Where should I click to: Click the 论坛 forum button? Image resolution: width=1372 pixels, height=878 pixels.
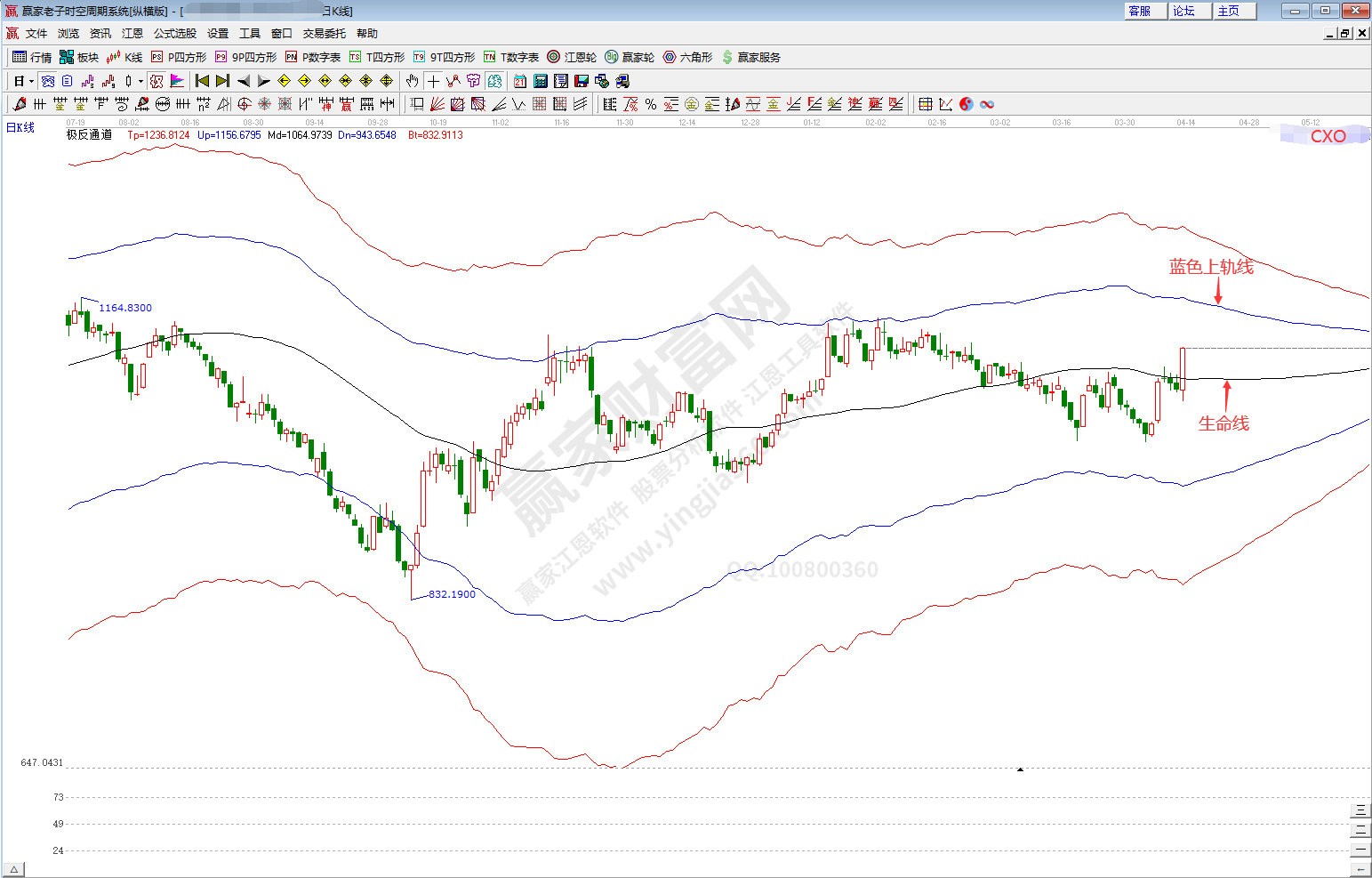click(x=1184, y=11)
